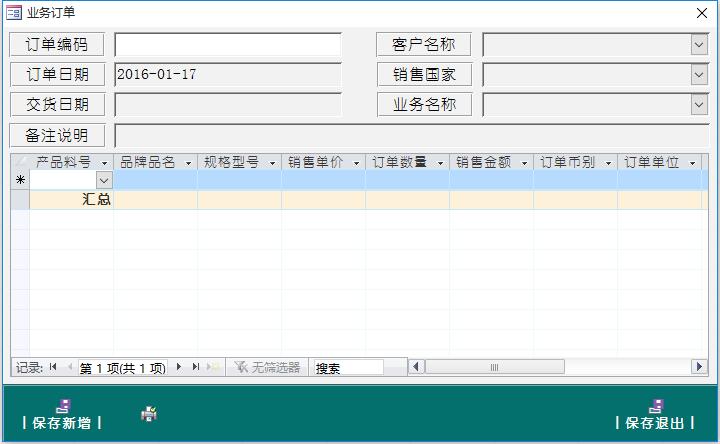This screenshot has height=444, width=720.
Task: Open 订单单位 column header filter arrow
Action: coord(692,163)
